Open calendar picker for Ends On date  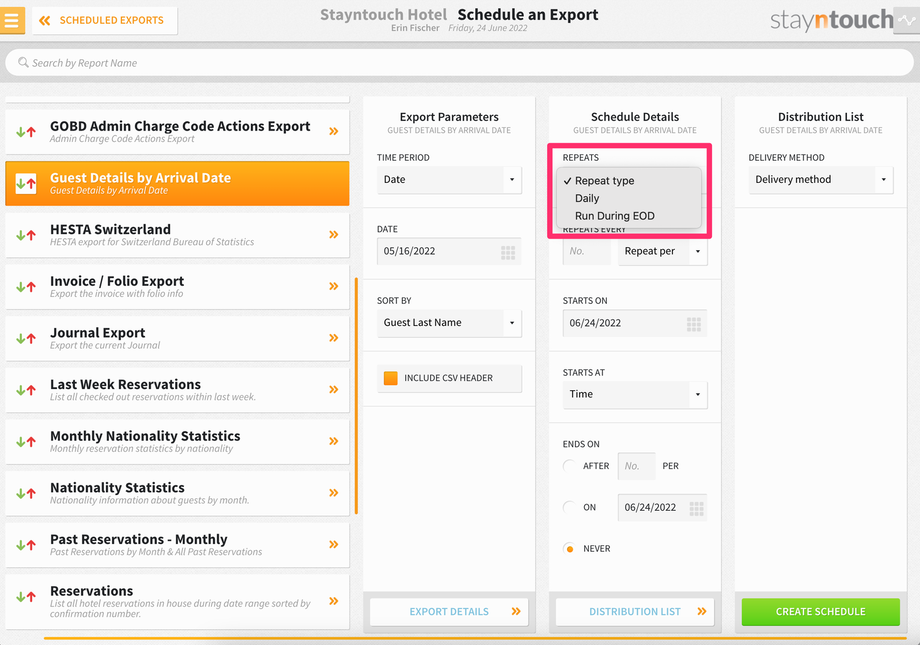[x=696, y=508]
